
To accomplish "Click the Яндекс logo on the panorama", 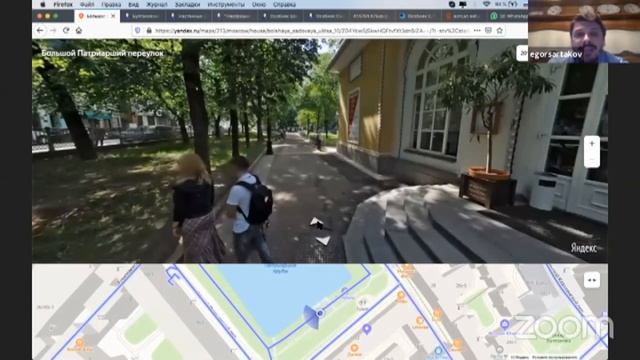I will (584, 248).
